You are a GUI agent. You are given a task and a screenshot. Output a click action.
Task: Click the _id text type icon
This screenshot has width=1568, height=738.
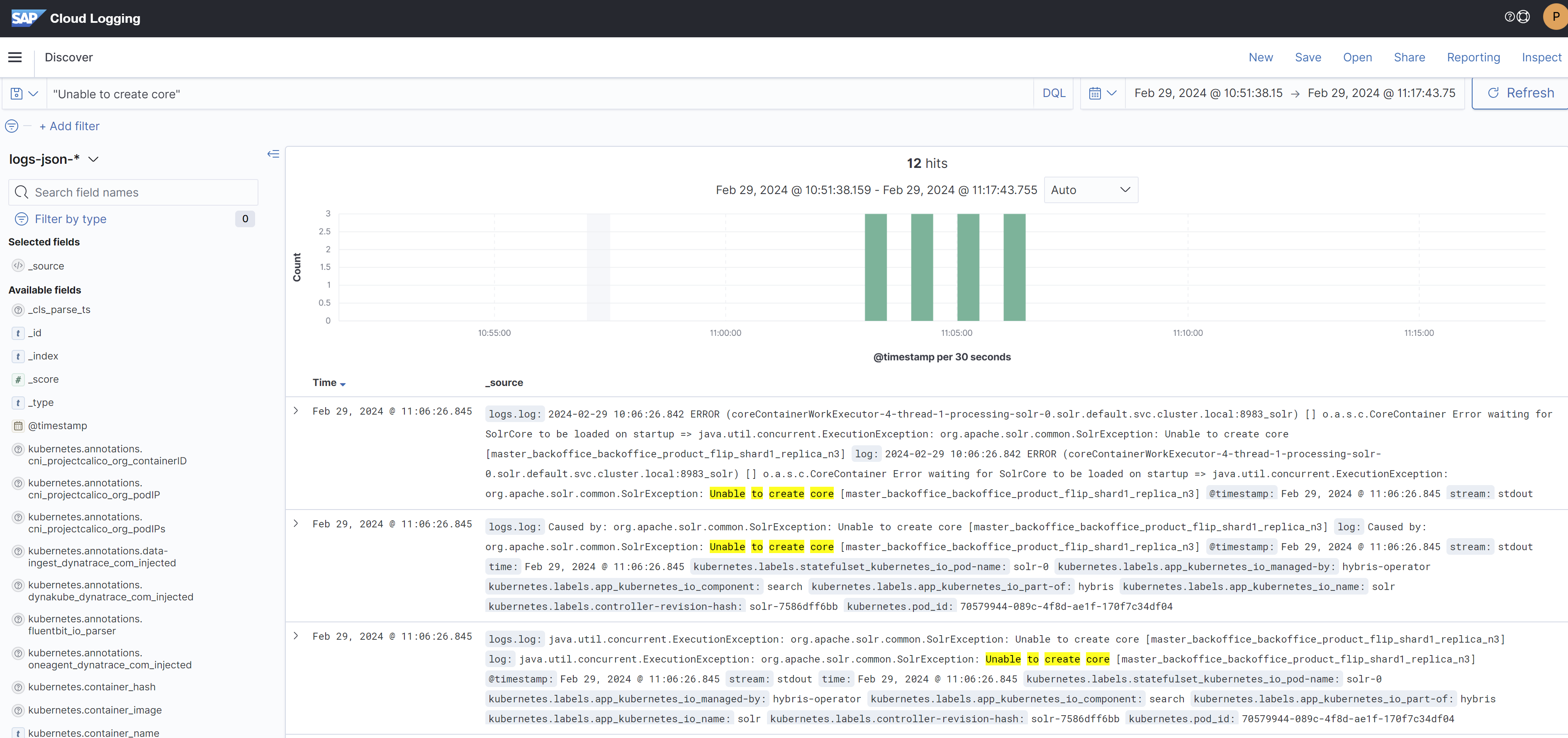point(18,333)
